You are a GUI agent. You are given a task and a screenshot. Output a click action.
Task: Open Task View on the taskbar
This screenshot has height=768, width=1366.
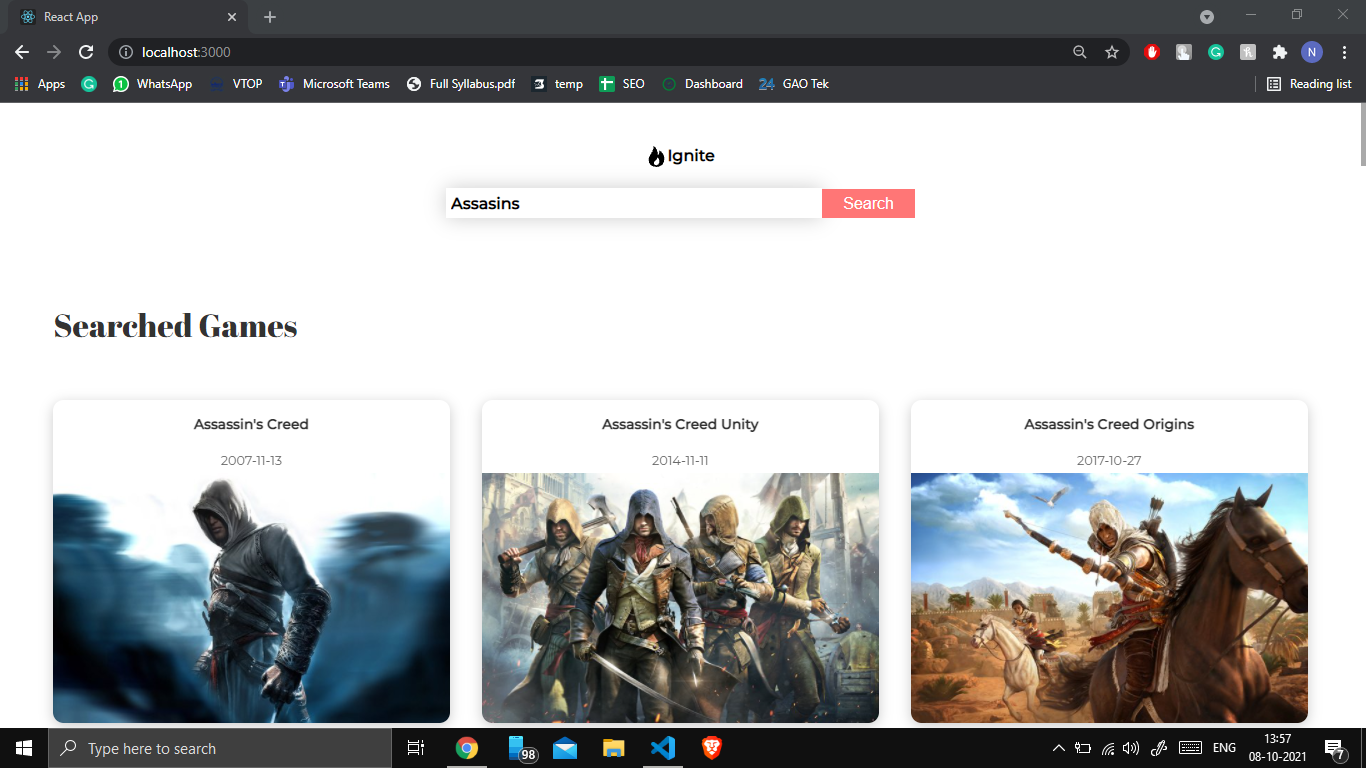pyautogui.click(x=416, y=748)
